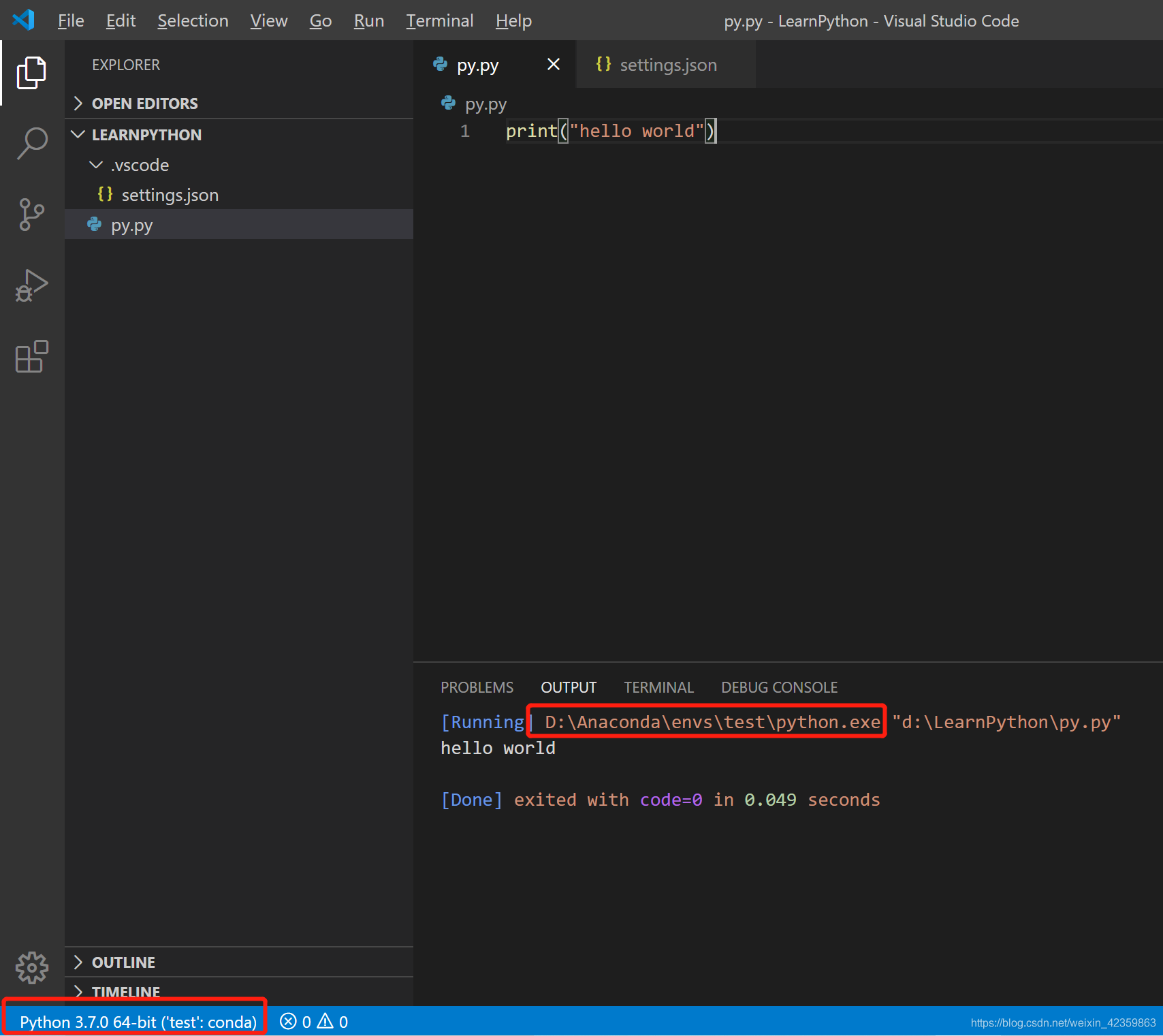Open the Run menu
Screen dimensions: 1163x1036
click(x=369, y=21)
